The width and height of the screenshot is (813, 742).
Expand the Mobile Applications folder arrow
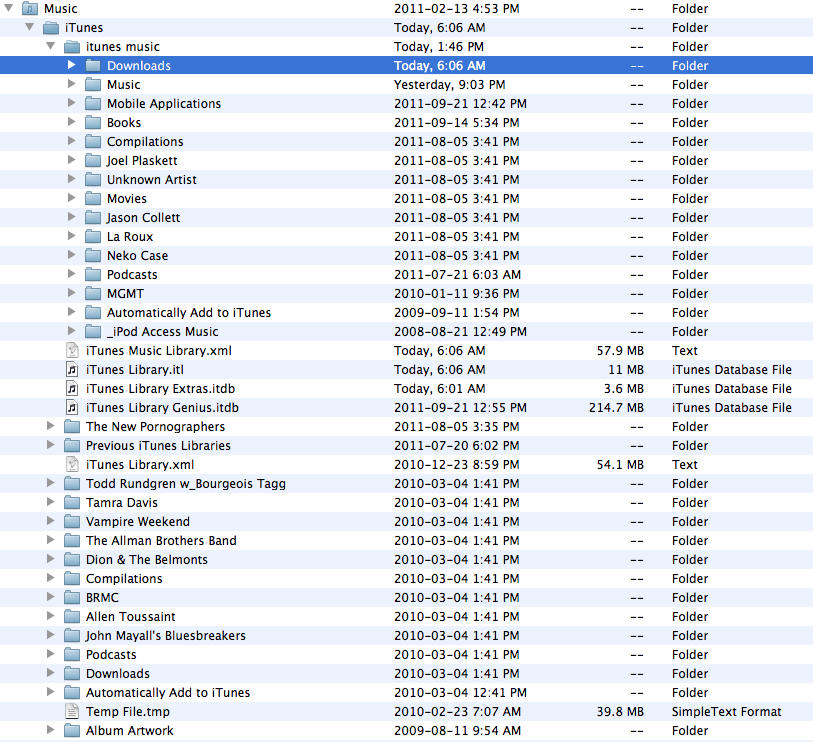pyautogui.click(x=72, y=103)
